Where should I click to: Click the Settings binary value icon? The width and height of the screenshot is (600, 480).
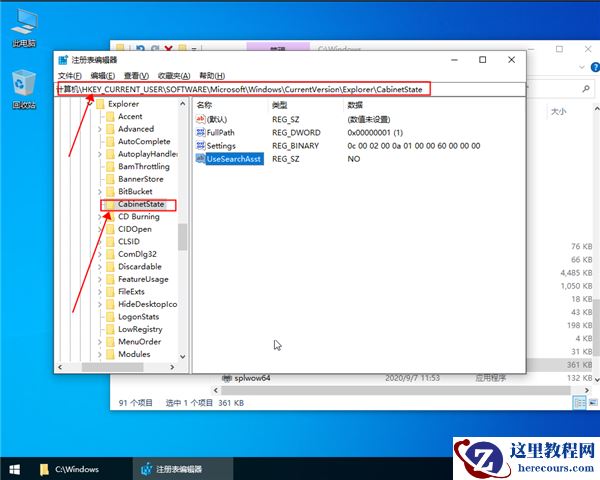(201, 145)
